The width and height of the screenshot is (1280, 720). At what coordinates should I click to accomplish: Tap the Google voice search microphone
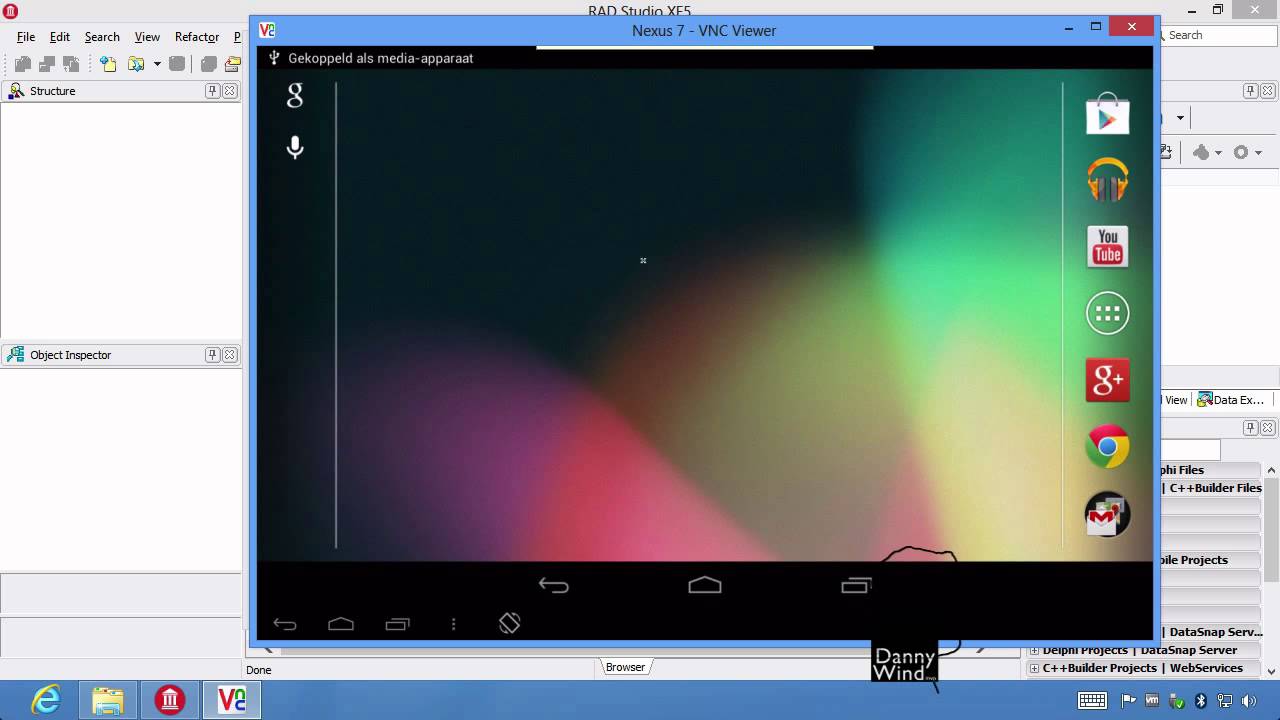[x=295, y=148]
